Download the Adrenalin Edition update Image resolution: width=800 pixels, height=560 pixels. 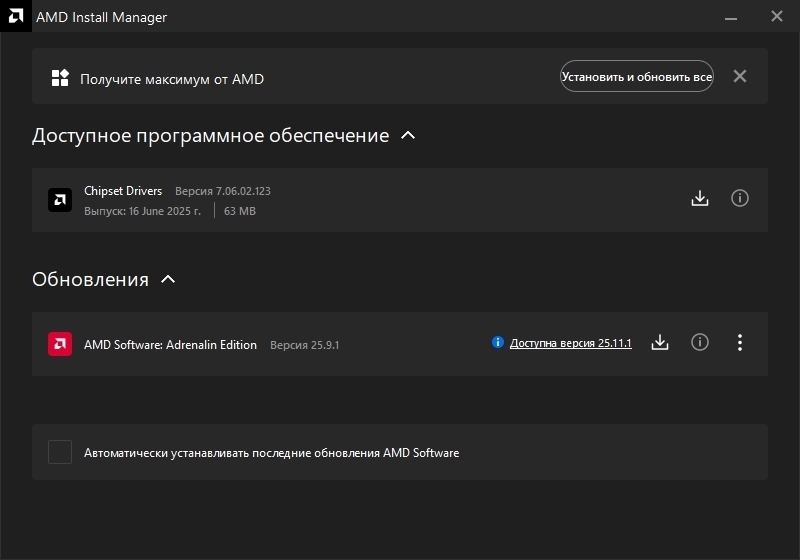(660, 343)
